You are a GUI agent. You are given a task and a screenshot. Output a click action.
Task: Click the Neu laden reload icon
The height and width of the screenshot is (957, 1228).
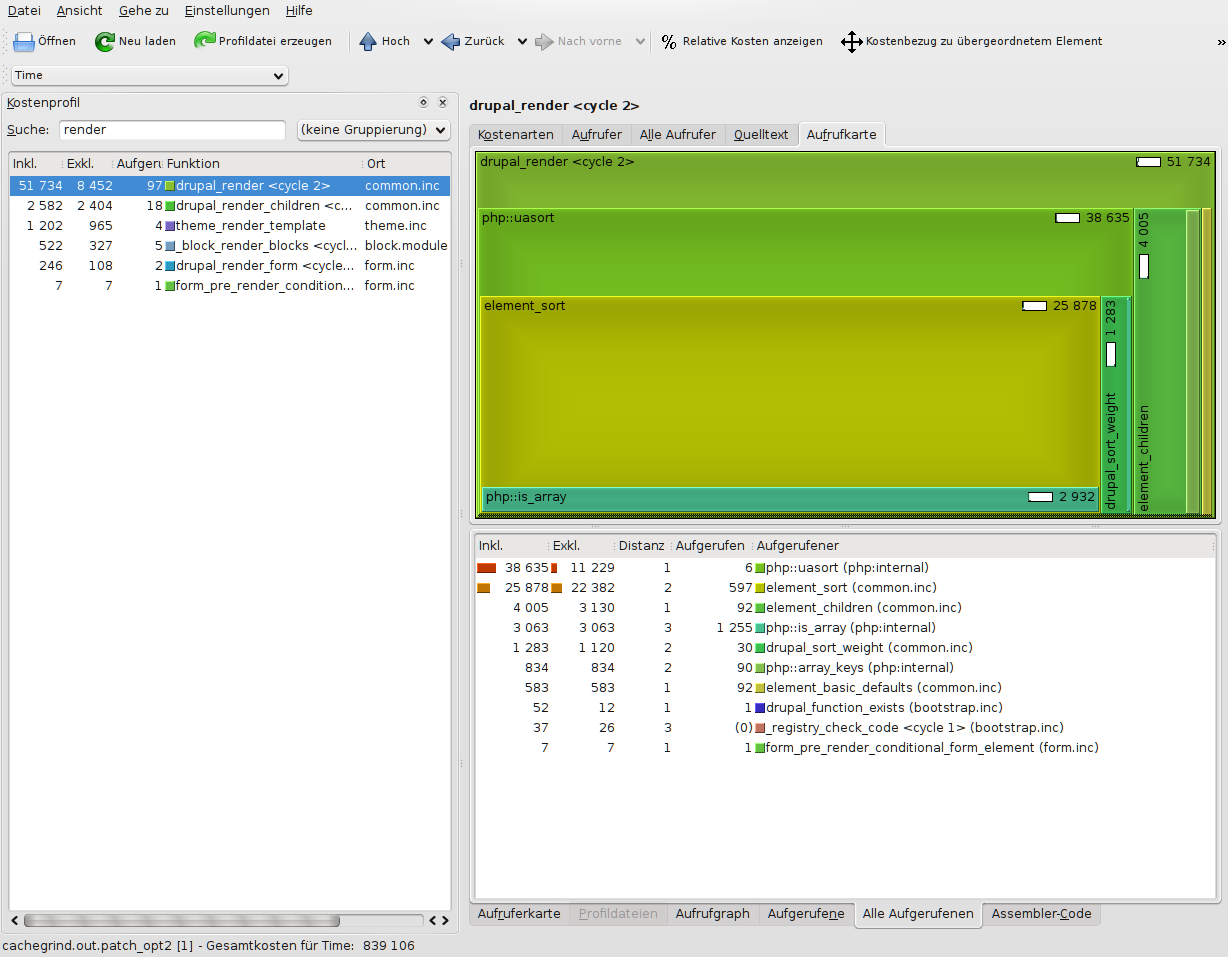click(x=105, y=42)
